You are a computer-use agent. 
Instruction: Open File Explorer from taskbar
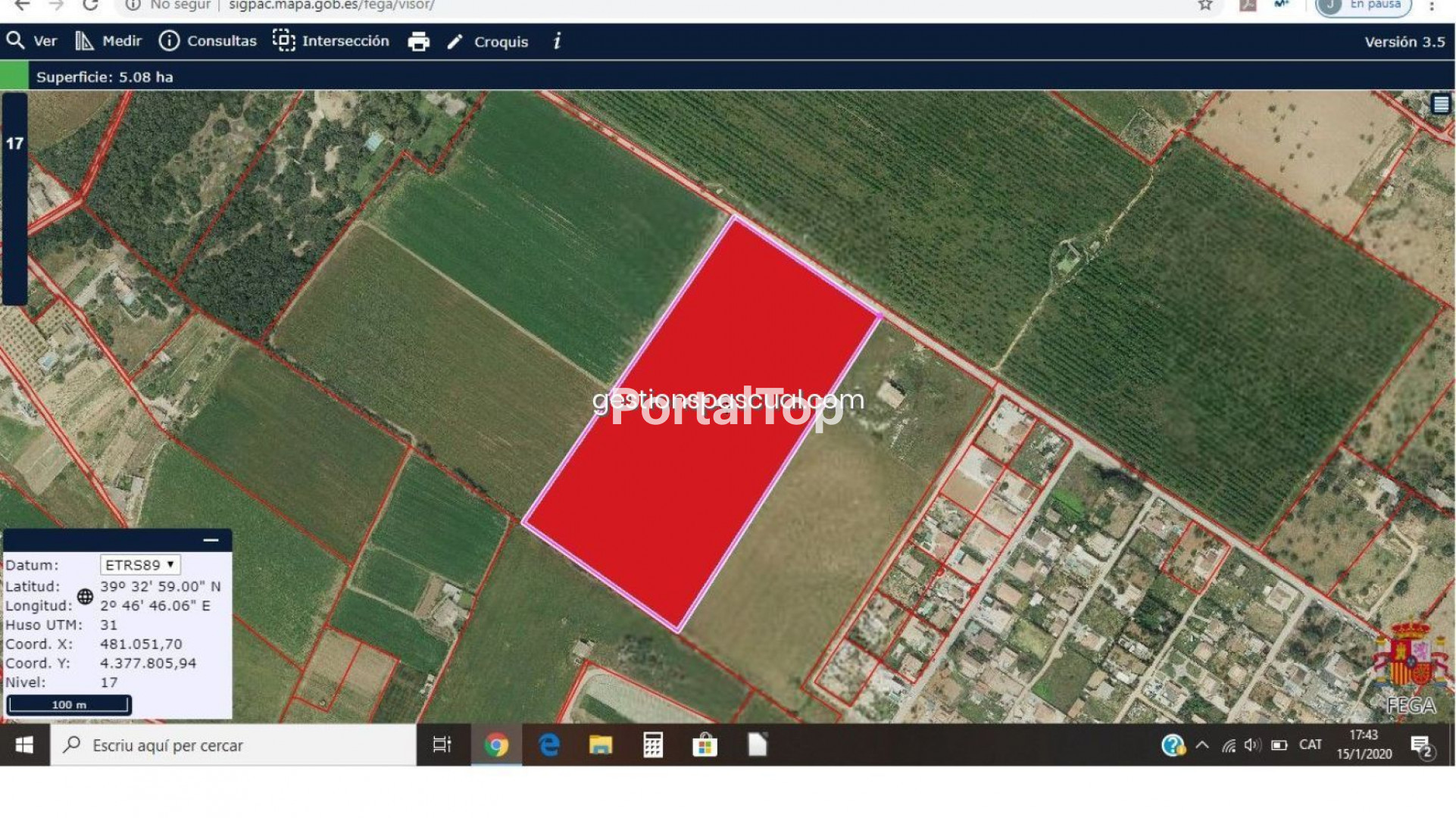pos(601,745)
